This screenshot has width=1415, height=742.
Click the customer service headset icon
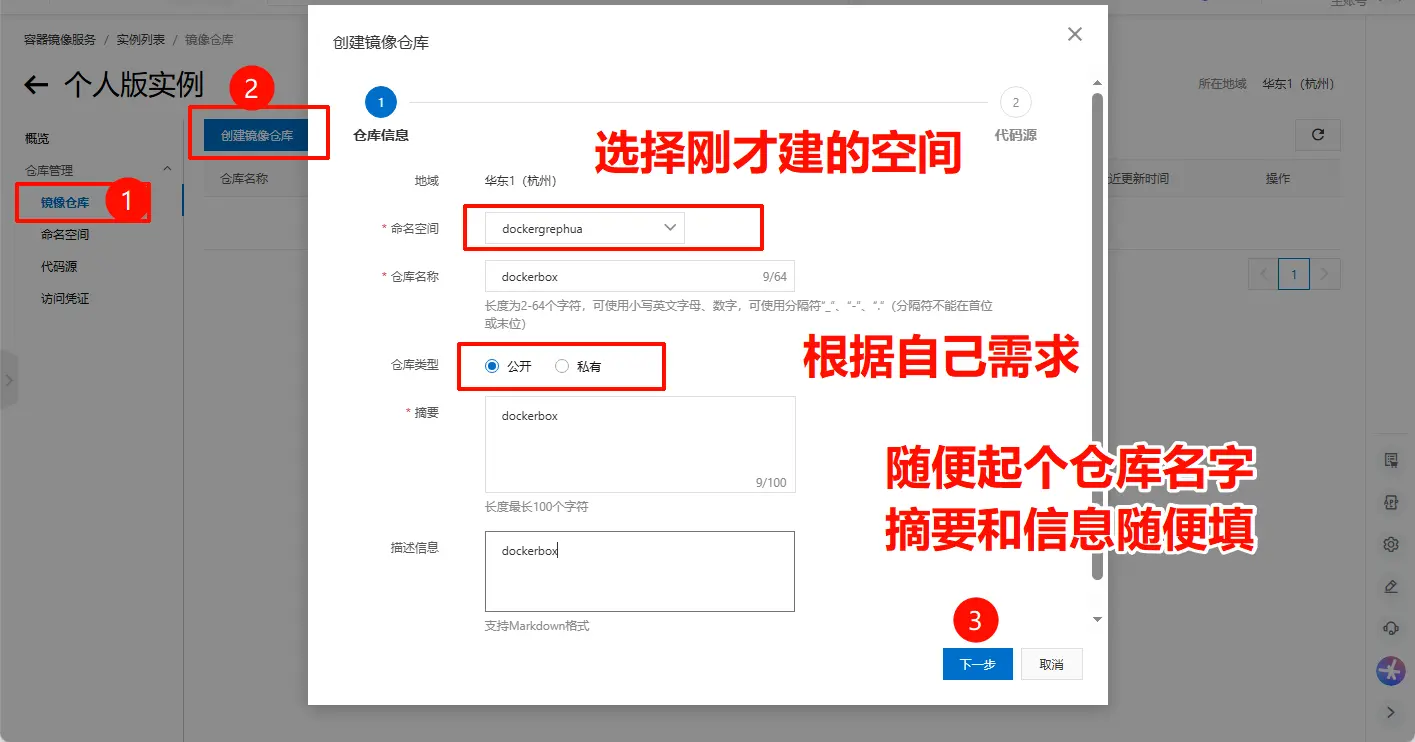[1390, 628]
